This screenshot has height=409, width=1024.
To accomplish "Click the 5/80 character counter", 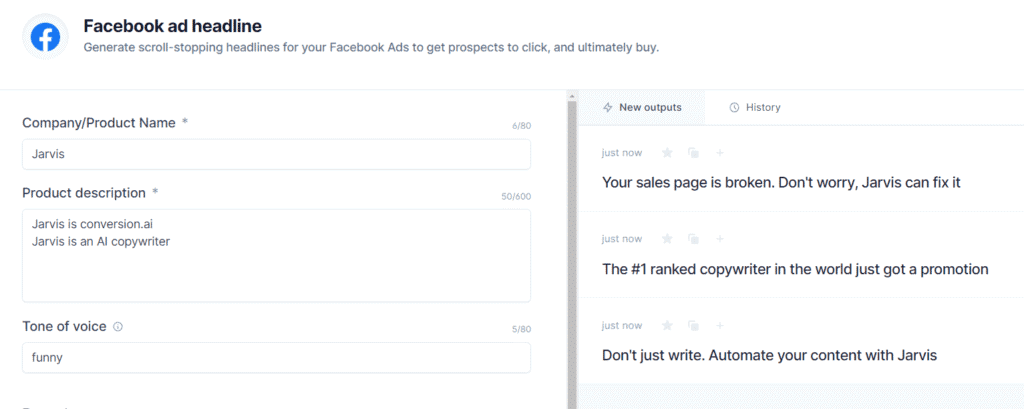I will coord(521,329).
